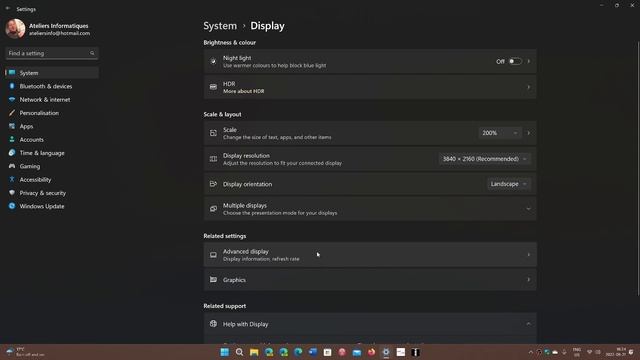
Task: Go to System in the breadcrumb
Action: coord(220,26)
